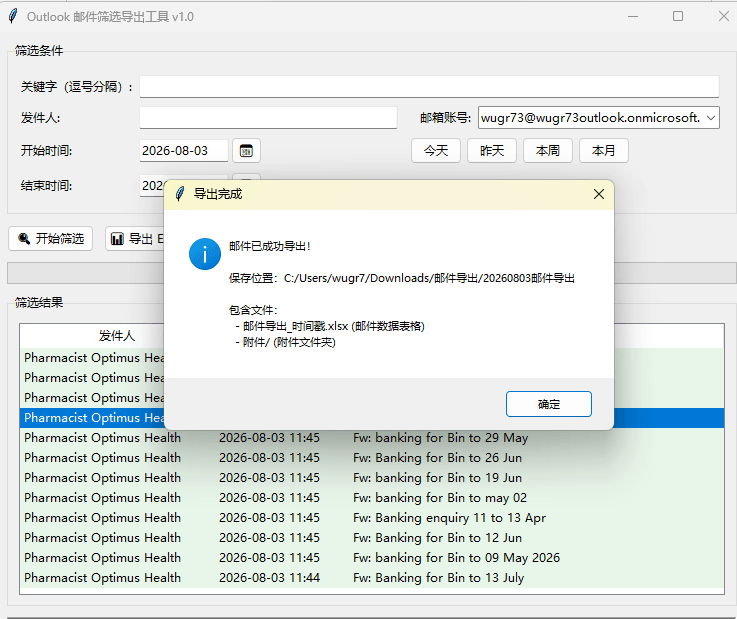Click the 确定 button in export dialog
The image size is (737, 619).
[549, 404]
